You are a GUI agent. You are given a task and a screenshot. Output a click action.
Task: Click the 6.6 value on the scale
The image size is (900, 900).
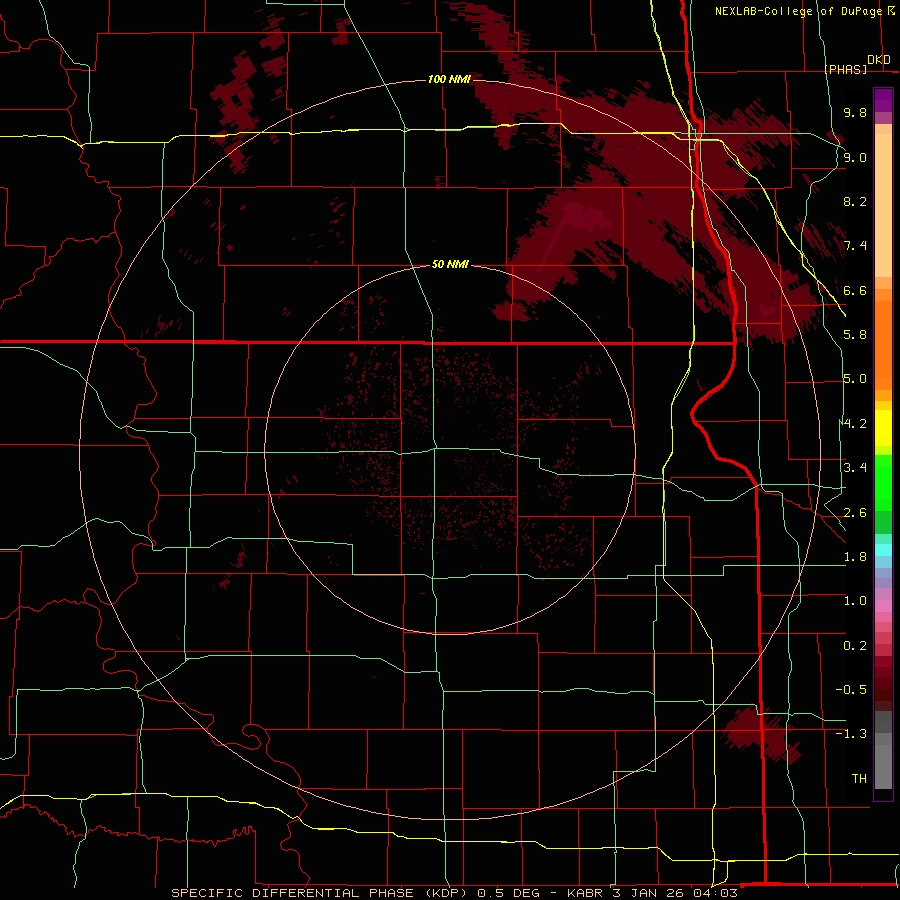coord(855,290)
